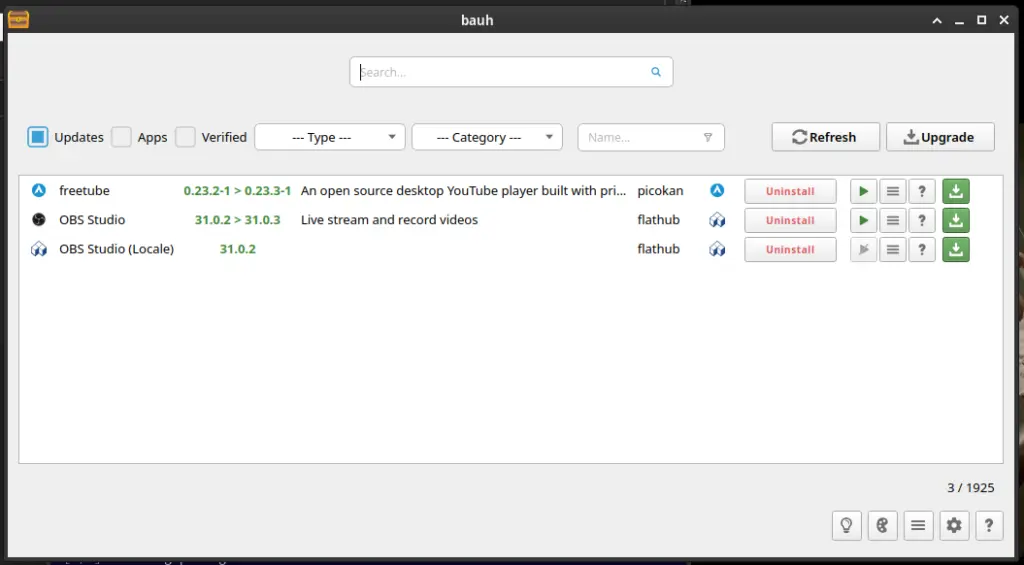Click the 3 / 1925 counter

(x=970, y=488)
